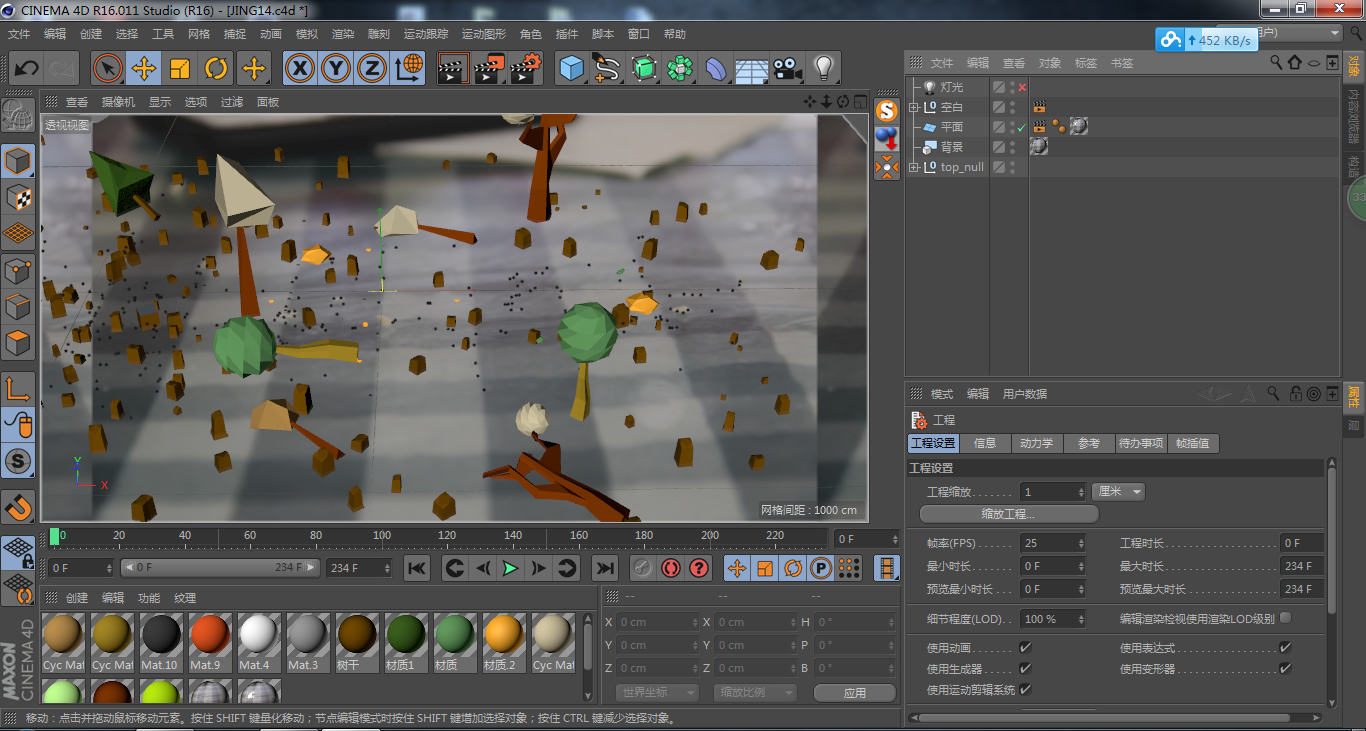Click the lamp icon in the upper toolbar
This screenshot has width=1366, height=731.
click(822, 68)
